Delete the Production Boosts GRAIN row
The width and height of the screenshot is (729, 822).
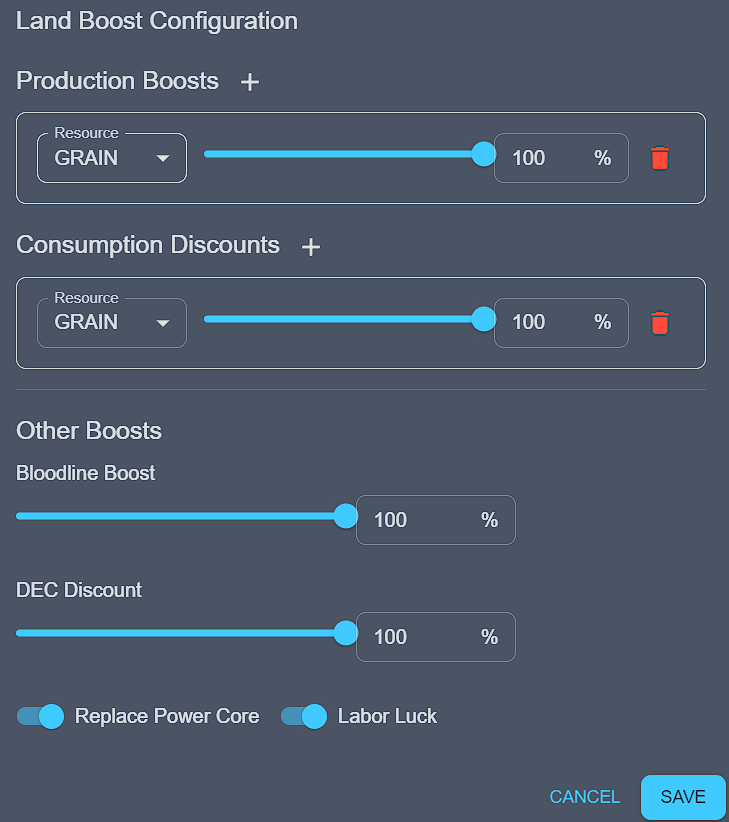[x=660, y=158]
